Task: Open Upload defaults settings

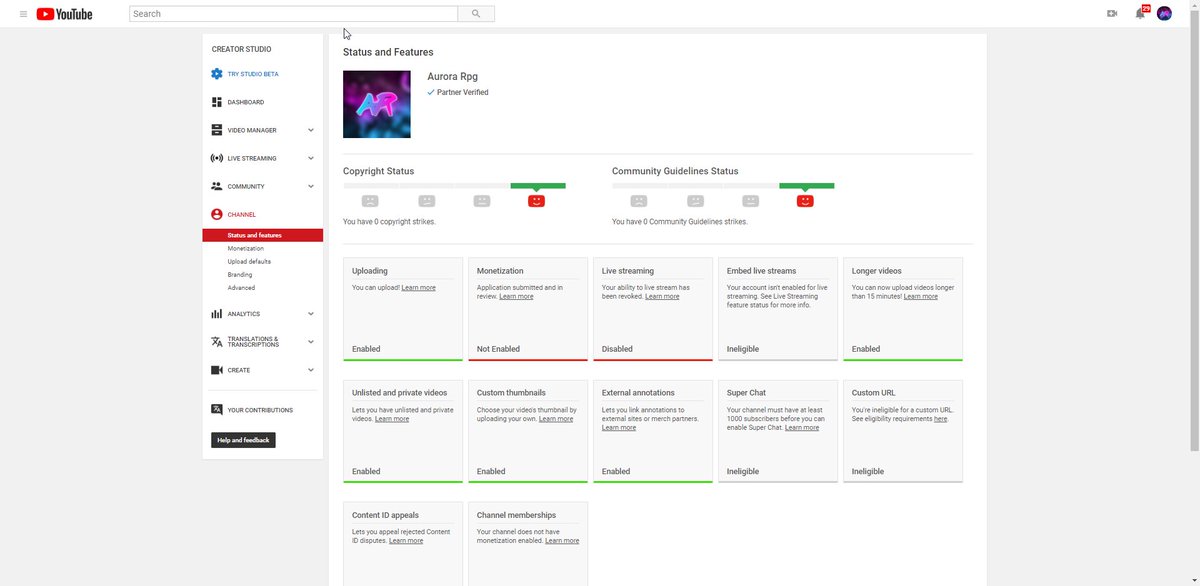Action: 249,261
